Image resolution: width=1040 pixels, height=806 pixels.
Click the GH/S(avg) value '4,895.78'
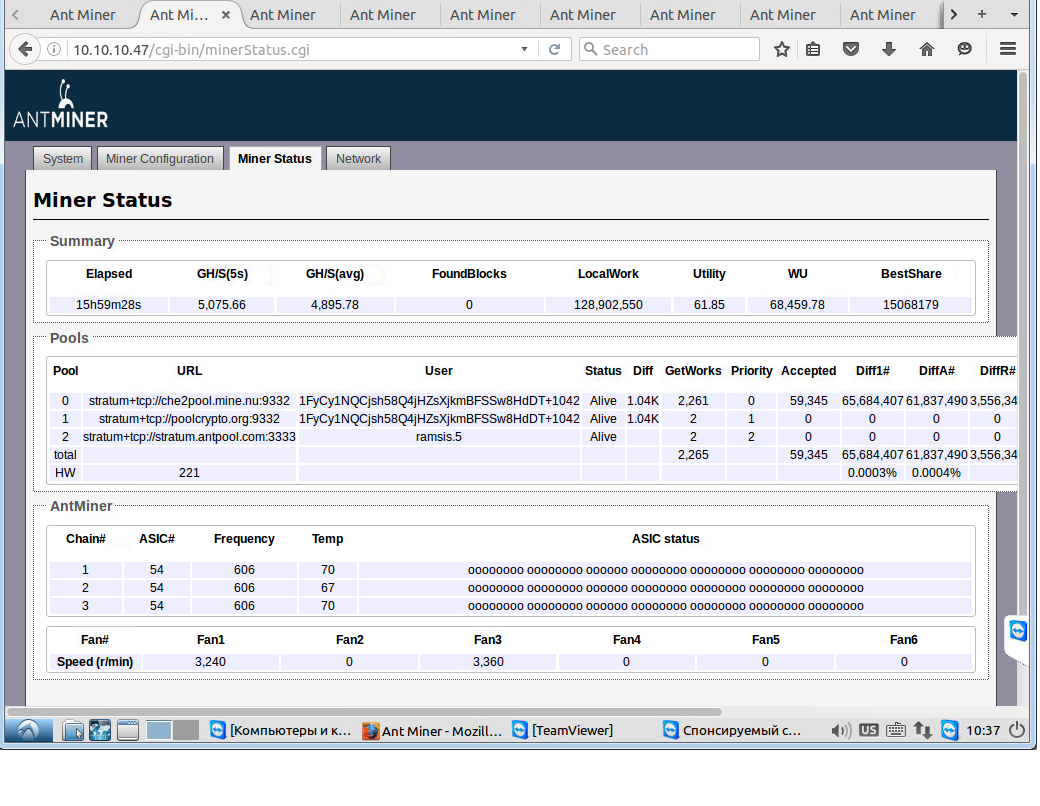pyautogui.click(x=335, y=304)
